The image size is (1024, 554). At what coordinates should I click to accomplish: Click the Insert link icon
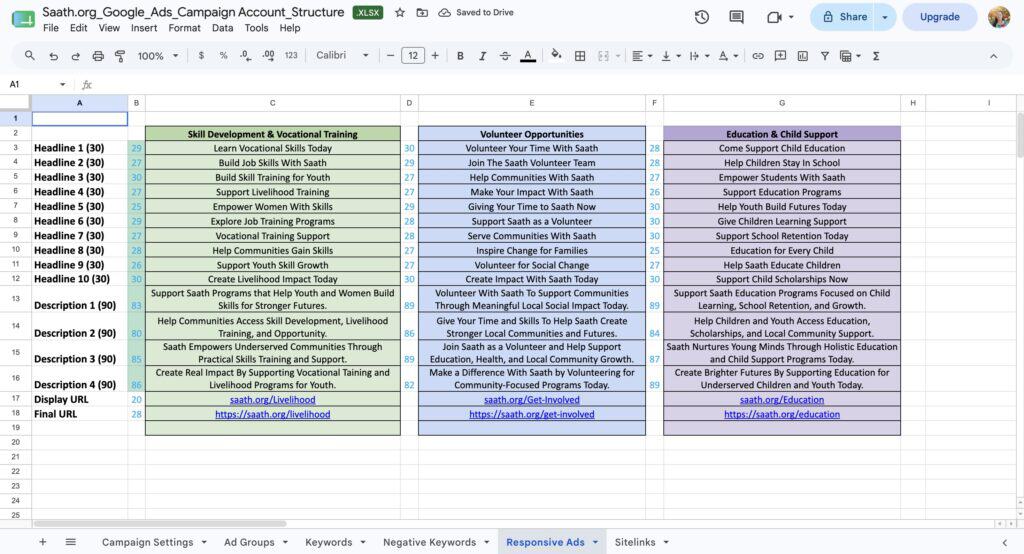(758, 56)
